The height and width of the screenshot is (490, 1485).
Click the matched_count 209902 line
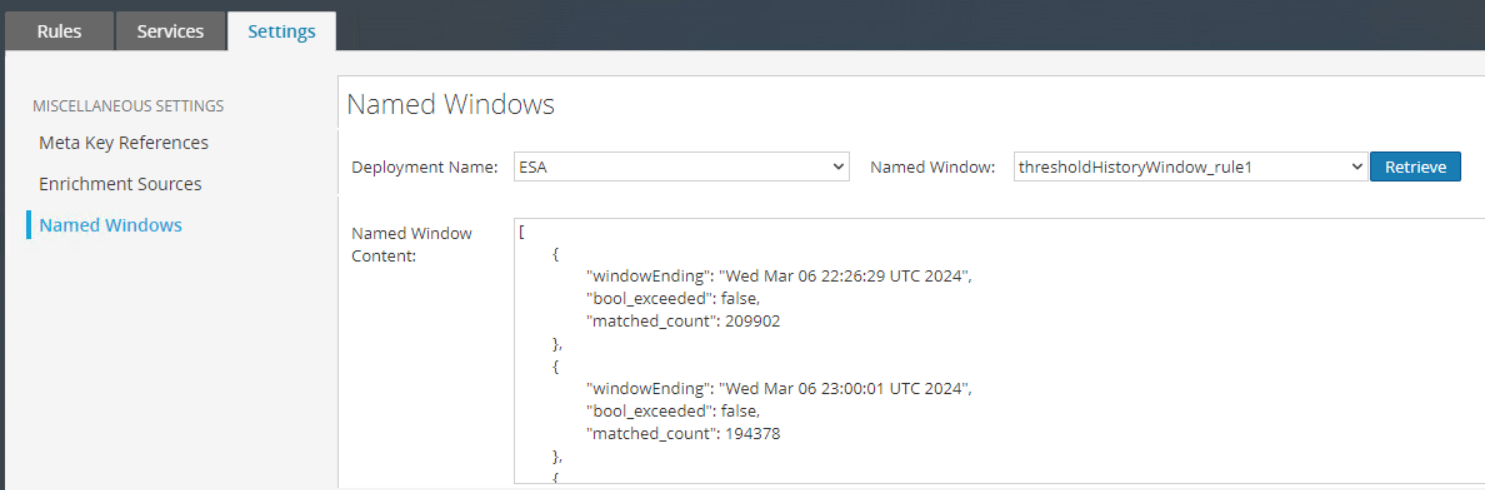[684, 321]
